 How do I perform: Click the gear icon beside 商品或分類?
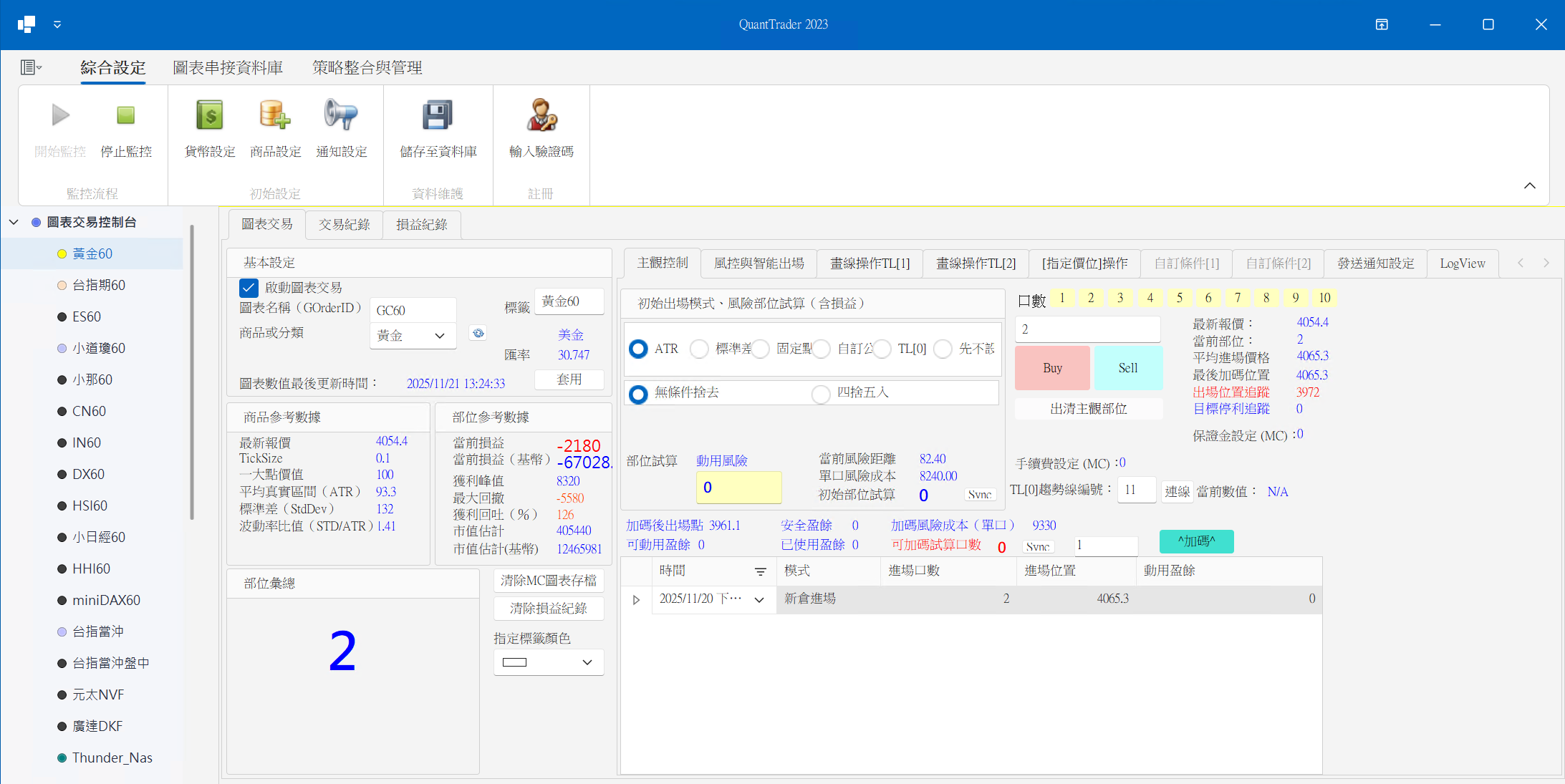pyautogui.click(x=478, y=333)
